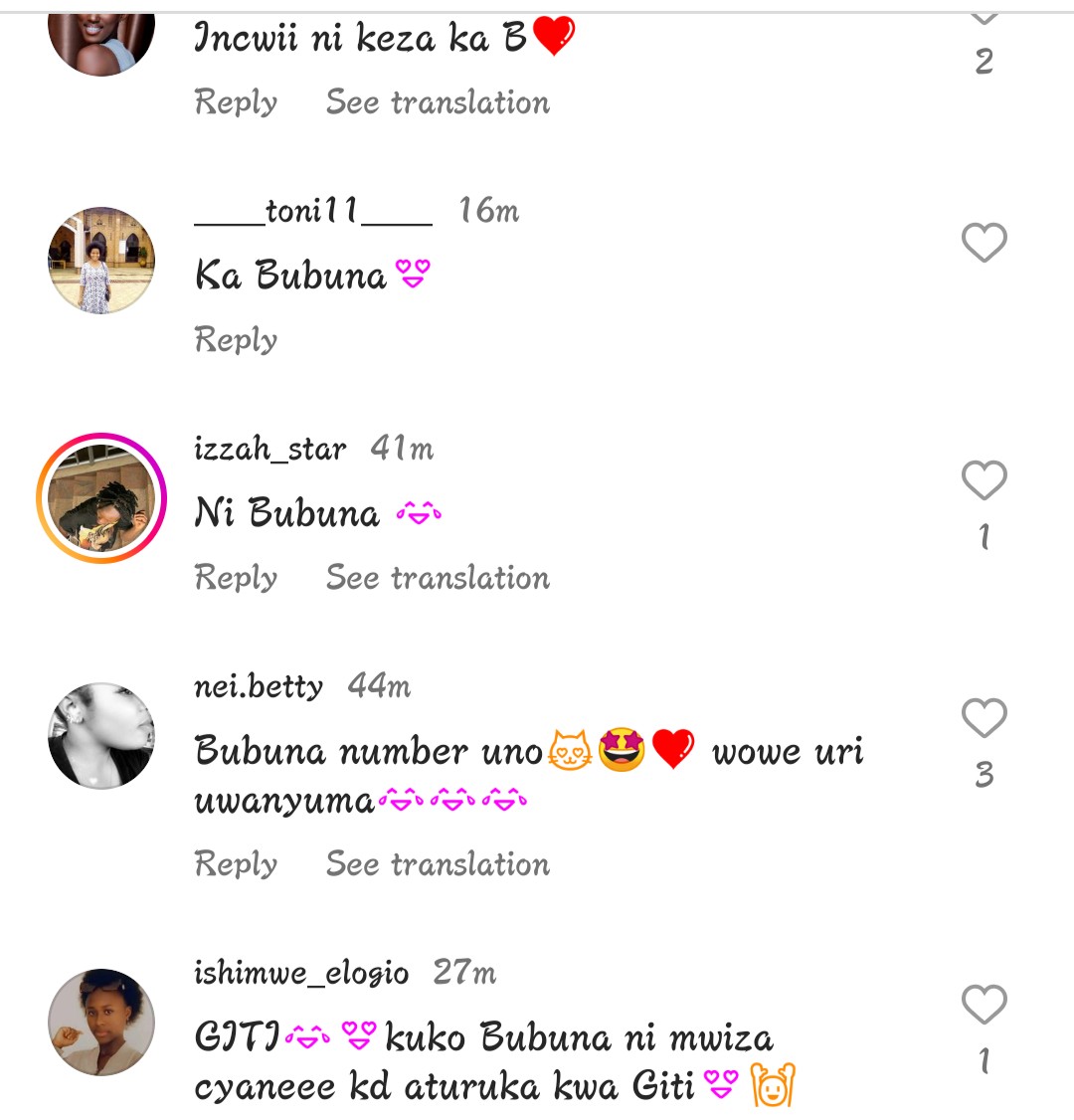See translation of "Incwii ni keza" comment
This screenshot has height=1120, width=1074.
click(x=438, y=102)
